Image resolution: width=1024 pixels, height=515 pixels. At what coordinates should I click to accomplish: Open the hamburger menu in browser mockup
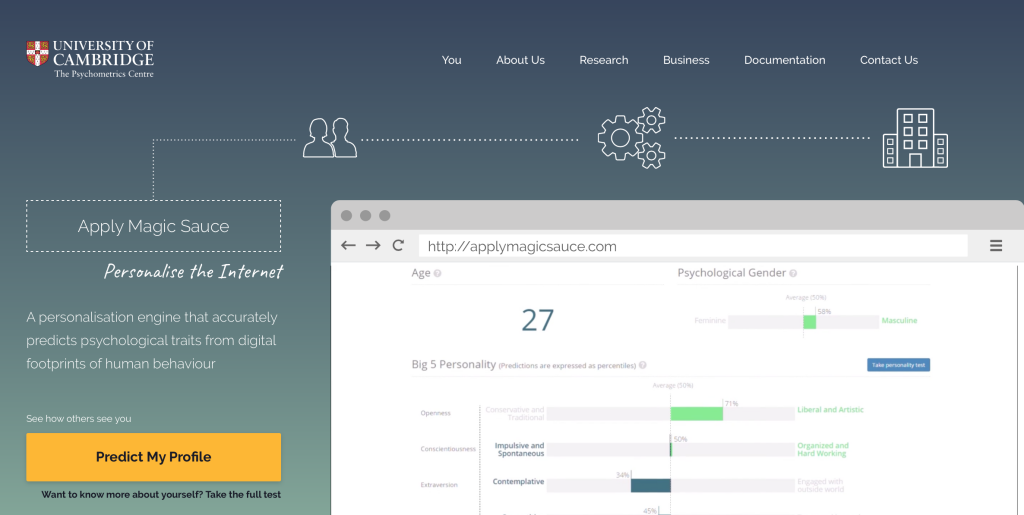click(x=996, y=245)
